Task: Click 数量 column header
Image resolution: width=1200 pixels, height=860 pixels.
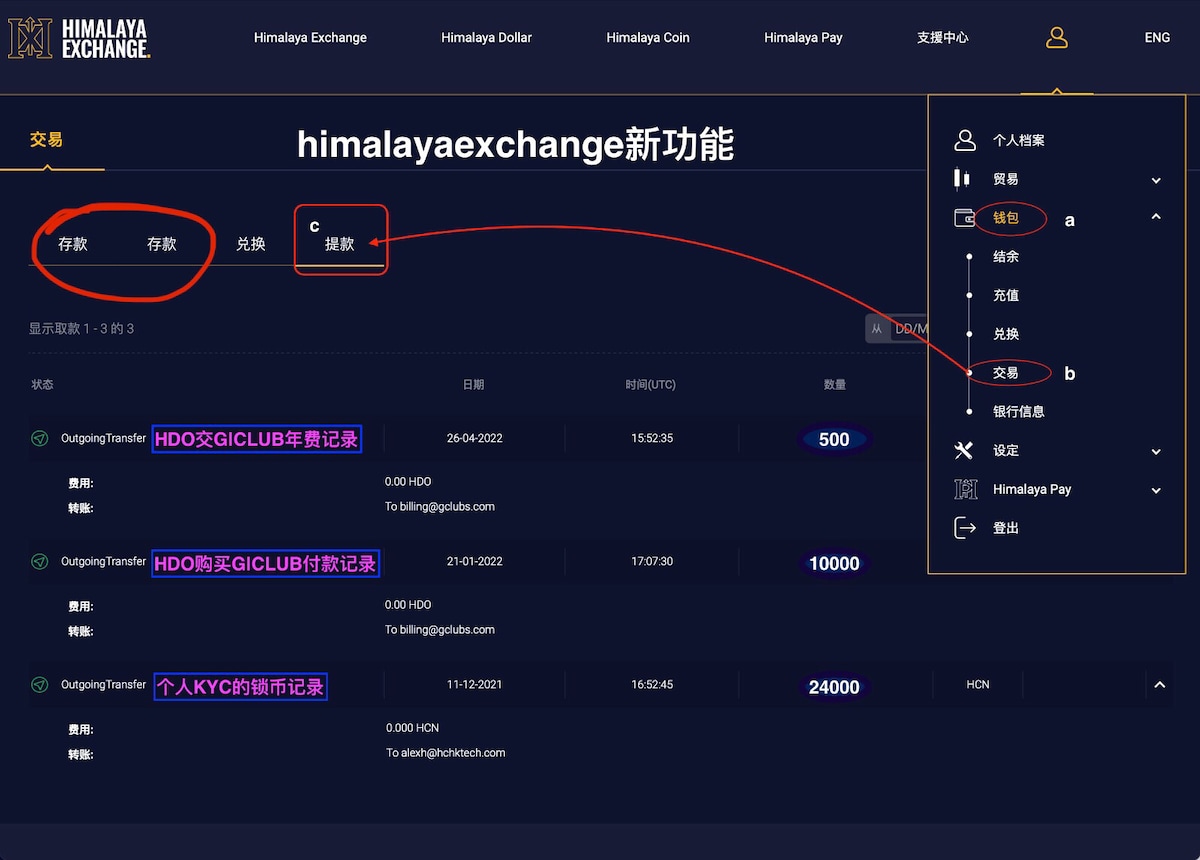Action: 834,385
